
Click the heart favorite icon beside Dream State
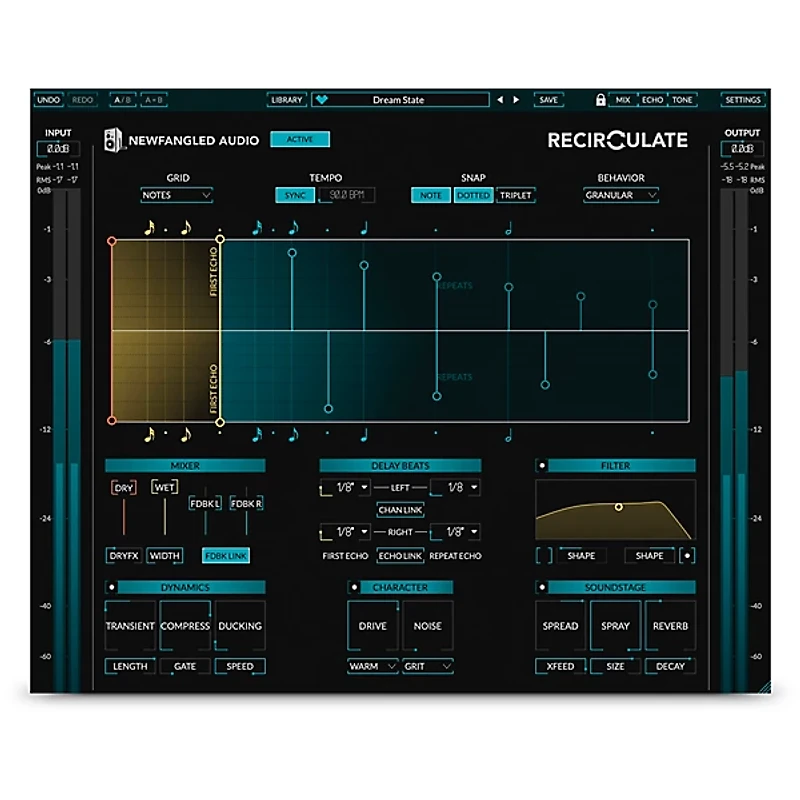point(321,100)
